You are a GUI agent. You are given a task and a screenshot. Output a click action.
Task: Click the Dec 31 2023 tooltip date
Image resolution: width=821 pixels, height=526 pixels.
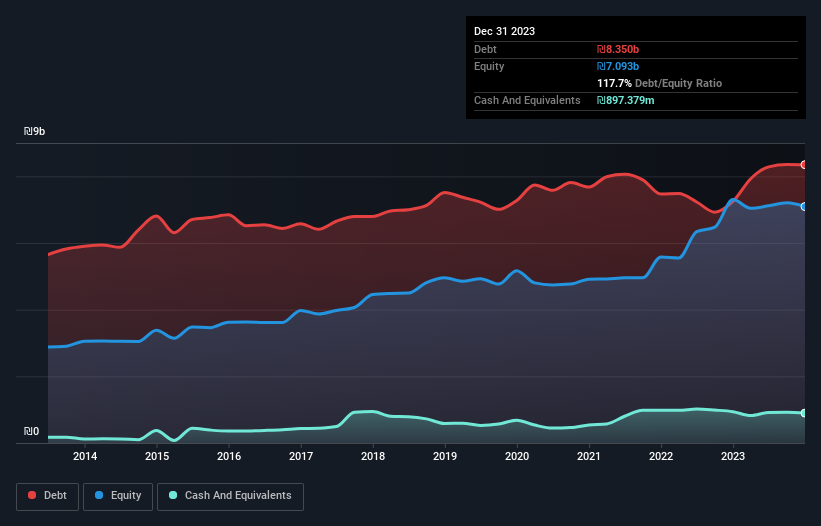(x=504, y=31)
